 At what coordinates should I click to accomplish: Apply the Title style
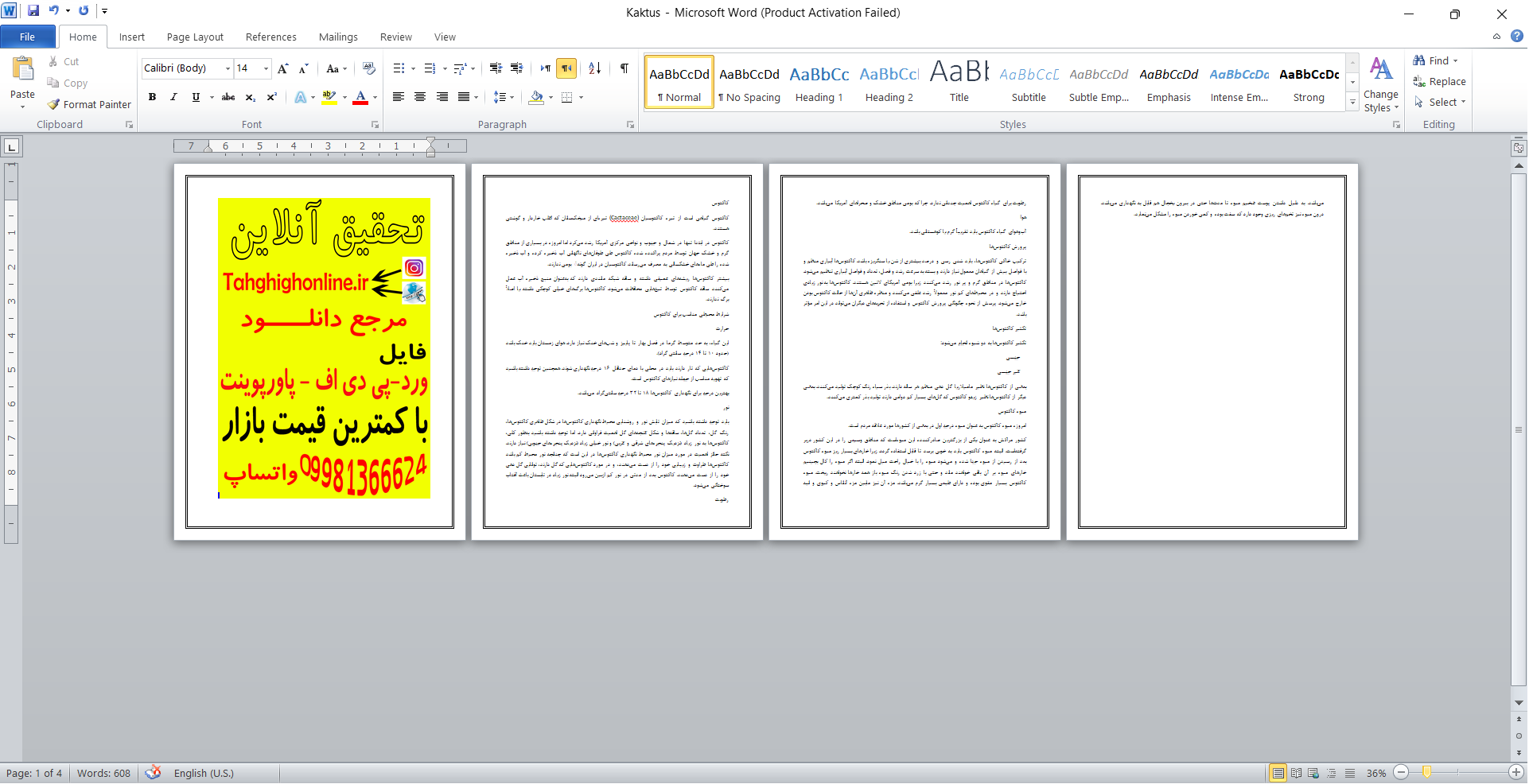(959, 82)
